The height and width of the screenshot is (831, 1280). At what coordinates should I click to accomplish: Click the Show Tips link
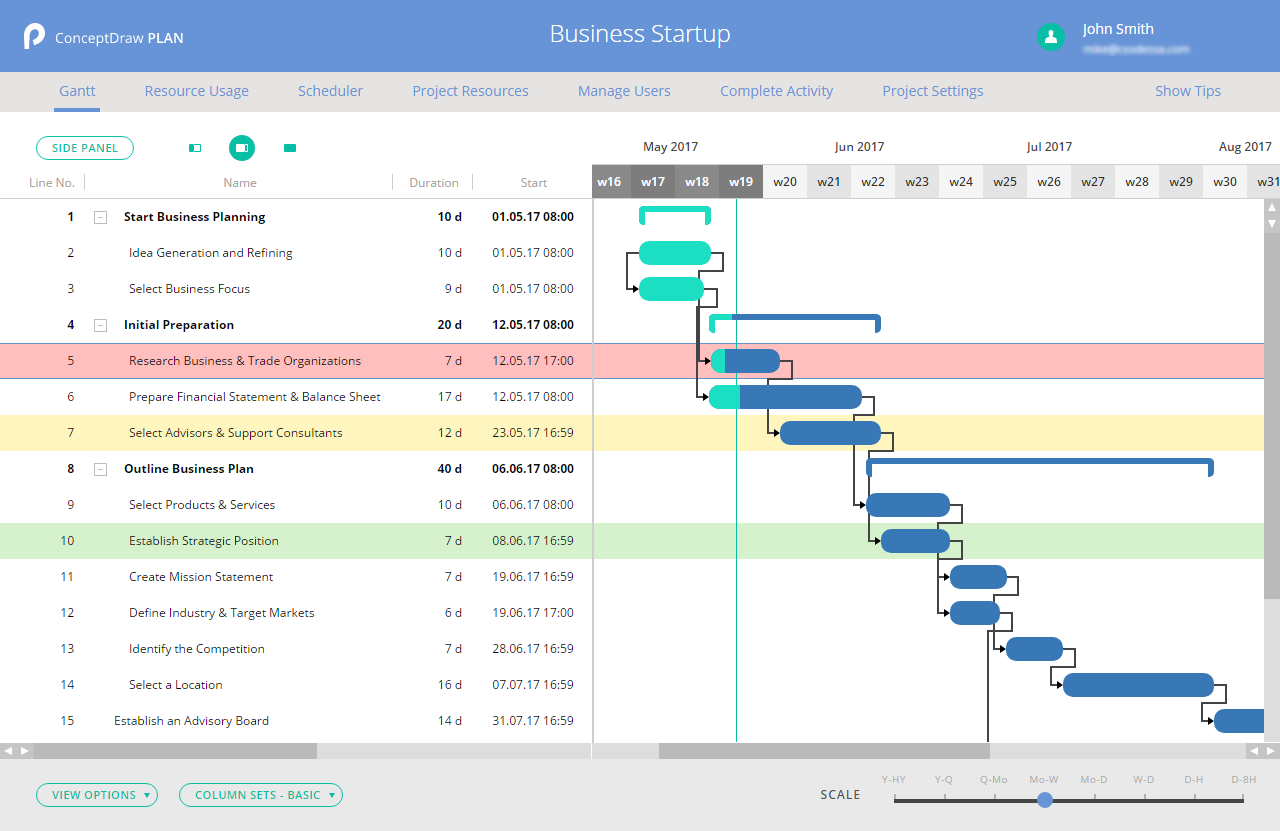point(1187,91)
